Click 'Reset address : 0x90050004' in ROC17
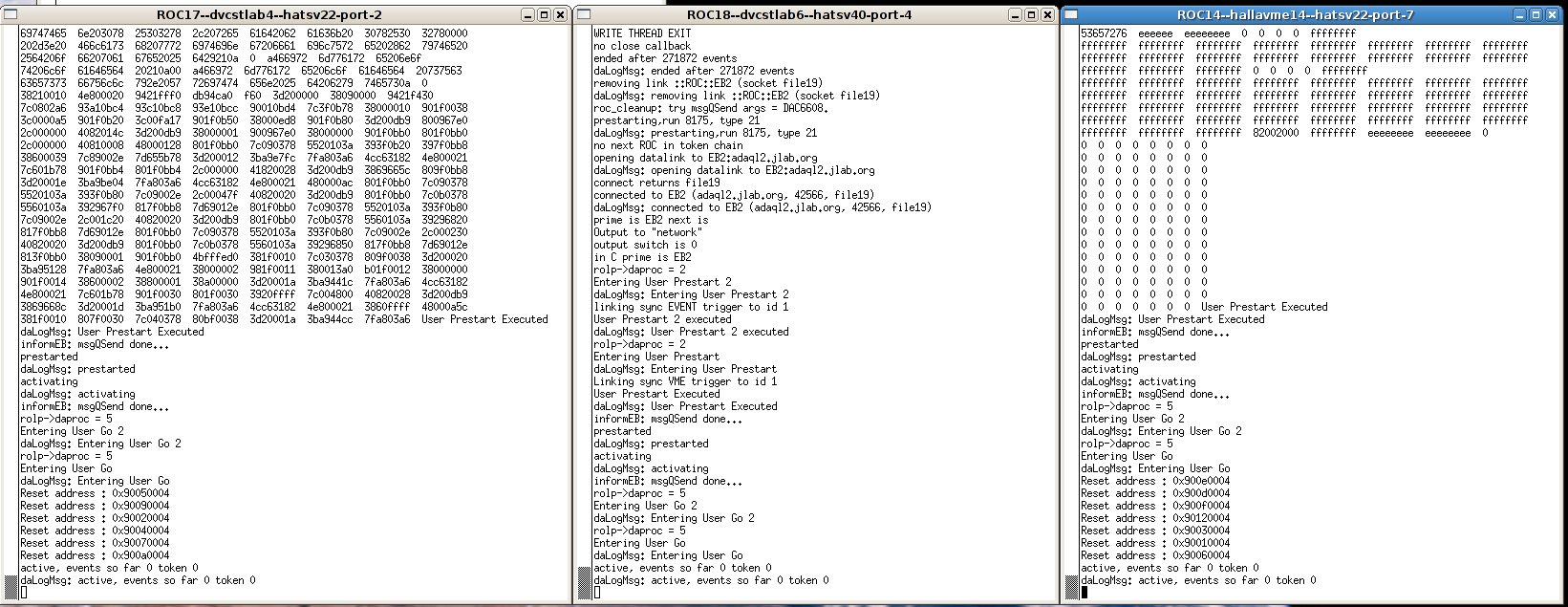The height and width of the screenshot is (607, 1568). coord(95,493)
